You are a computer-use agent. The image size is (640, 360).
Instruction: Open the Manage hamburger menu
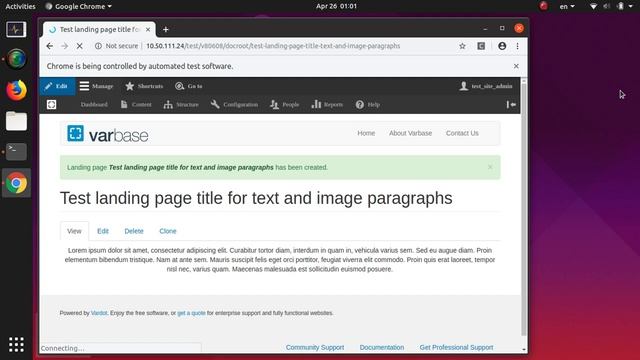tap(97, 86)
